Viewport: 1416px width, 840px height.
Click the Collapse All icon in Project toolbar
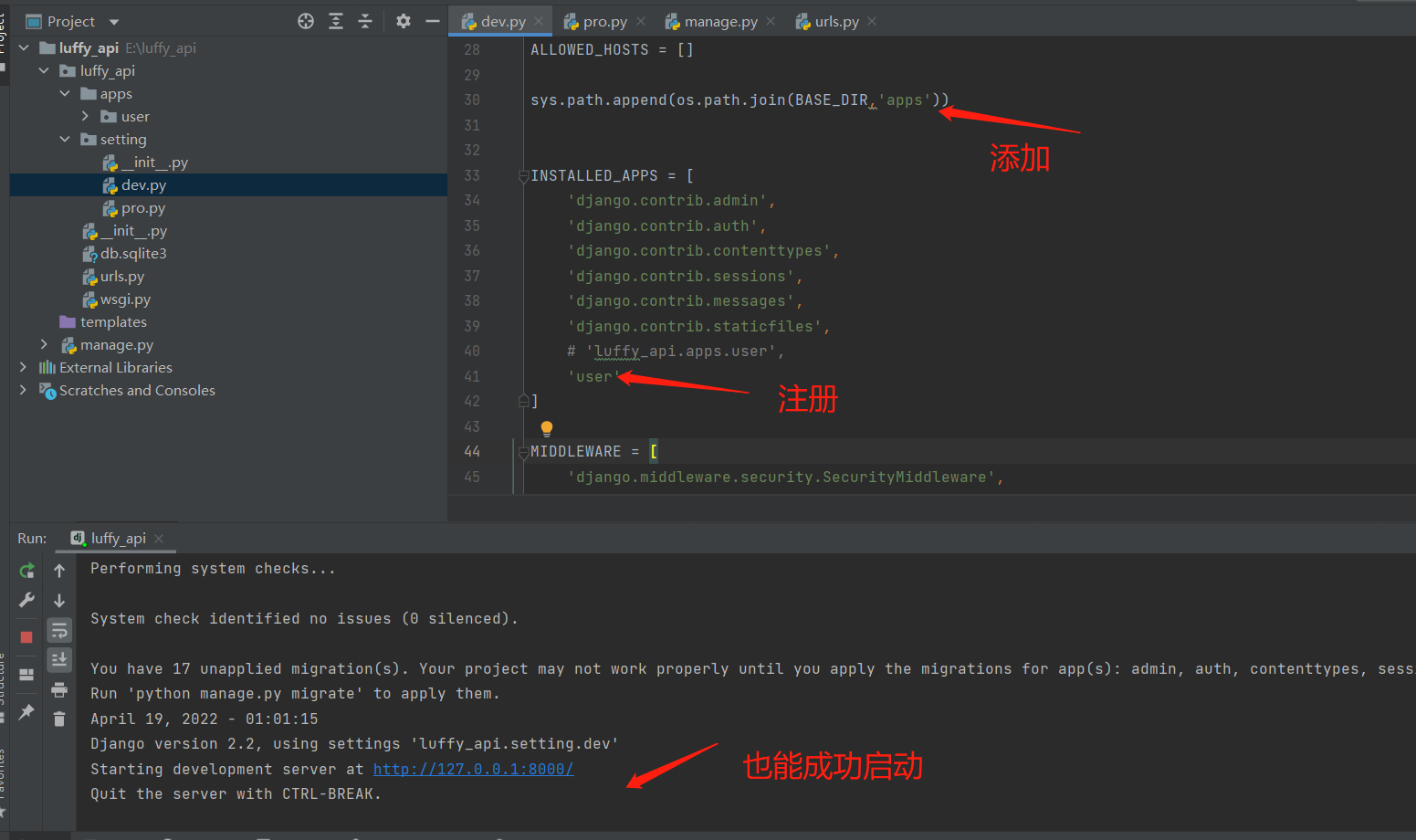tap(365, 21)
